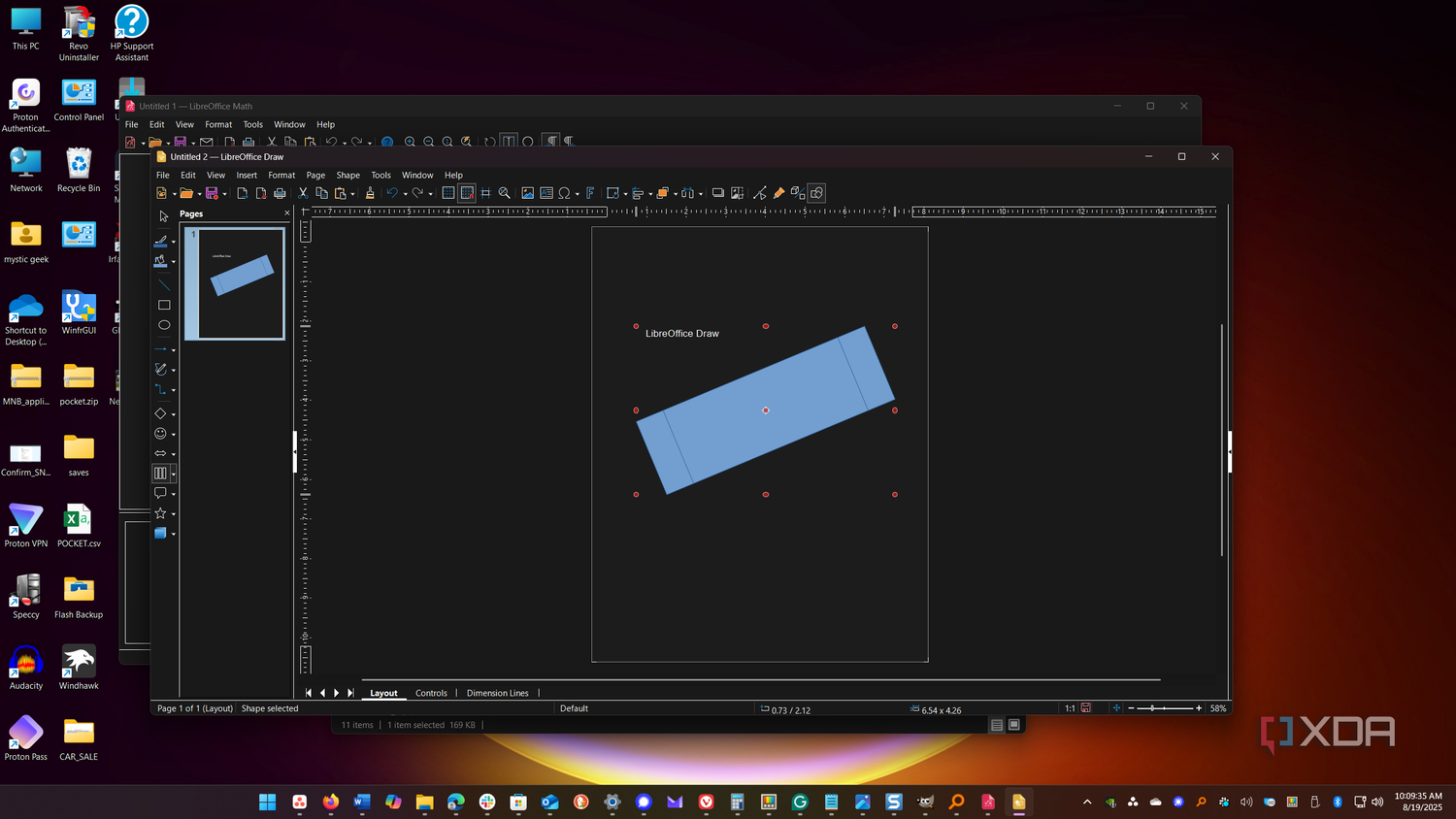The image size is (1456, 819).
Task: Open Firefox from the Windows taskbar
Action: 331,802
